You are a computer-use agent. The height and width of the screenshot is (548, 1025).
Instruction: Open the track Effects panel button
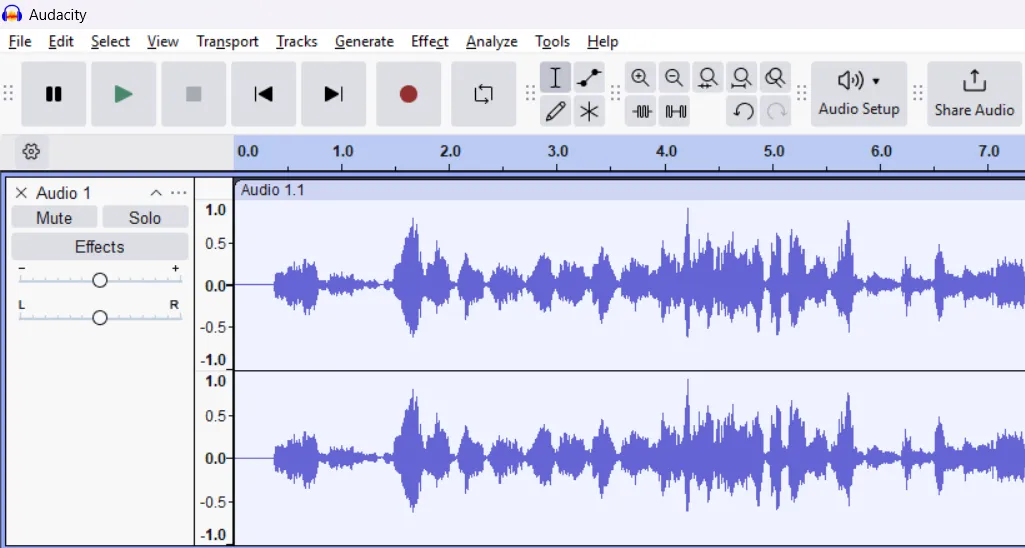[99, 247]
